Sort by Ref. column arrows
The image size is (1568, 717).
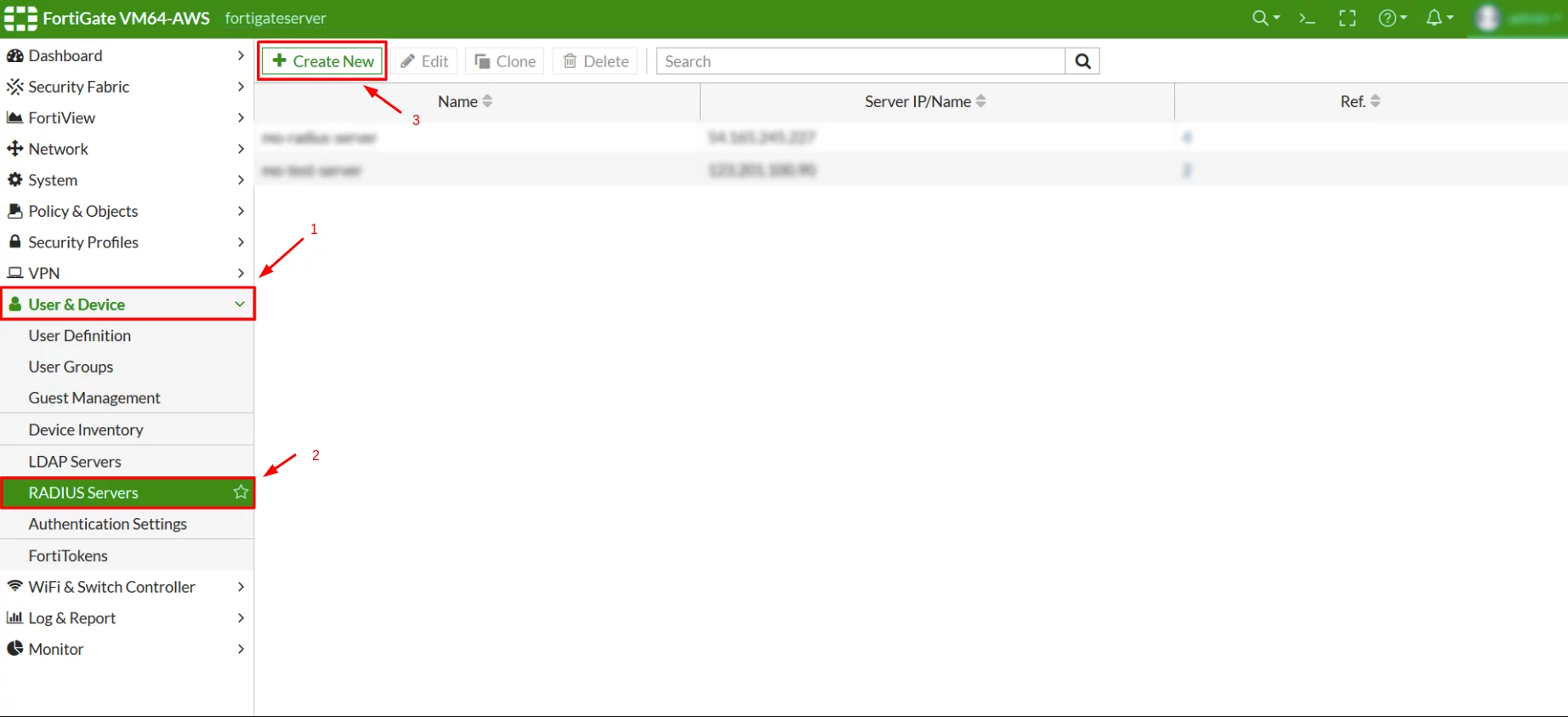pyautogui.click(x=1375, y=101)
